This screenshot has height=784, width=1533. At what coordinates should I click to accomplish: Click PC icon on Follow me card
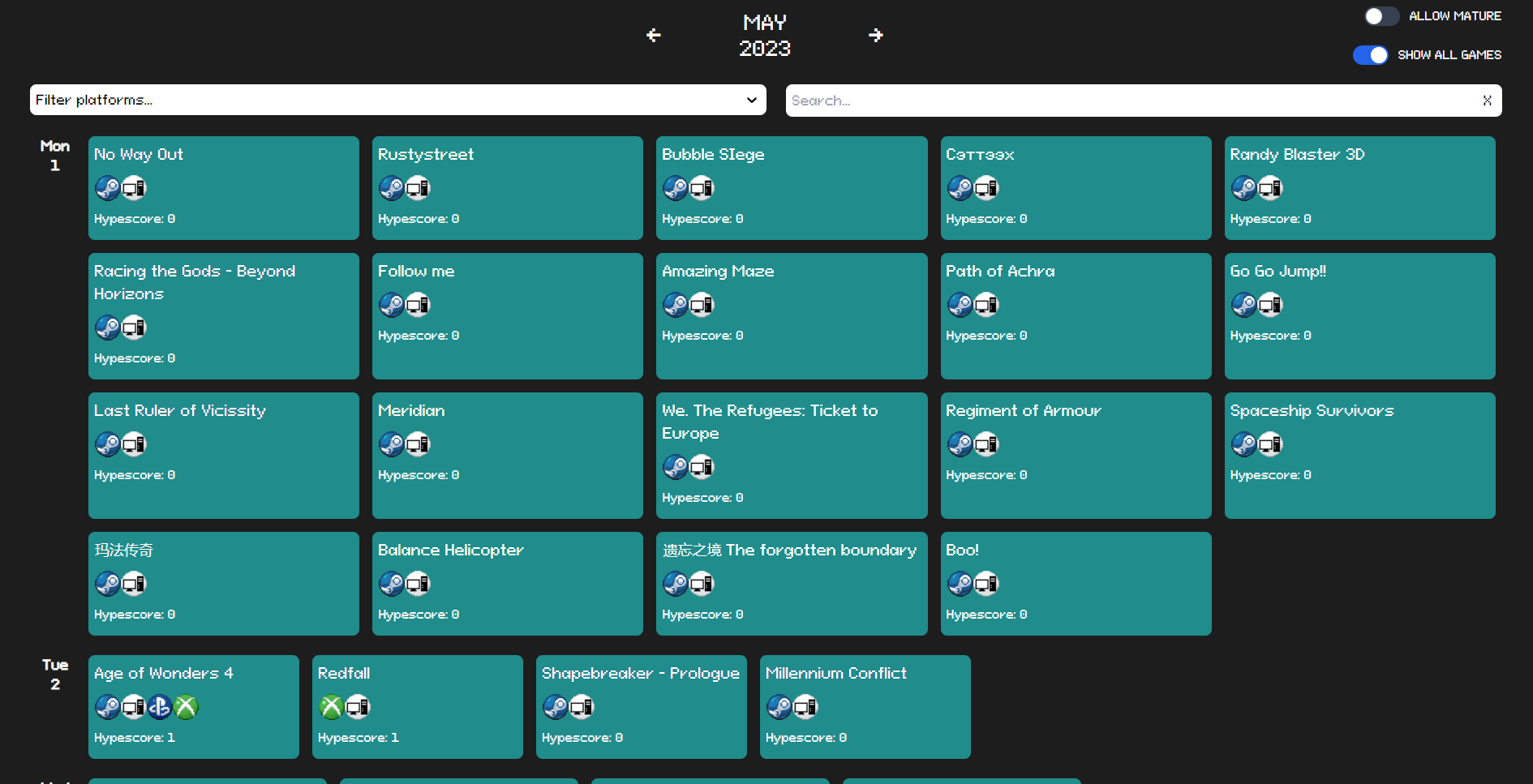tap(418, 305)
